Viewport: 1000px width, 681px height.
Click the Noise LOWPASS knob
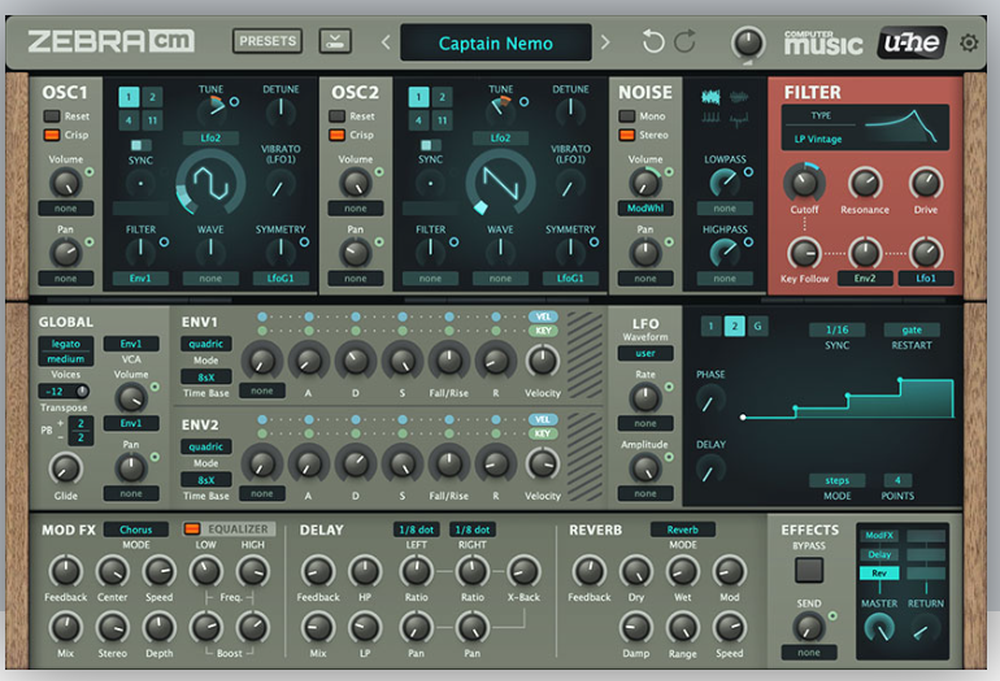[724, 184]
